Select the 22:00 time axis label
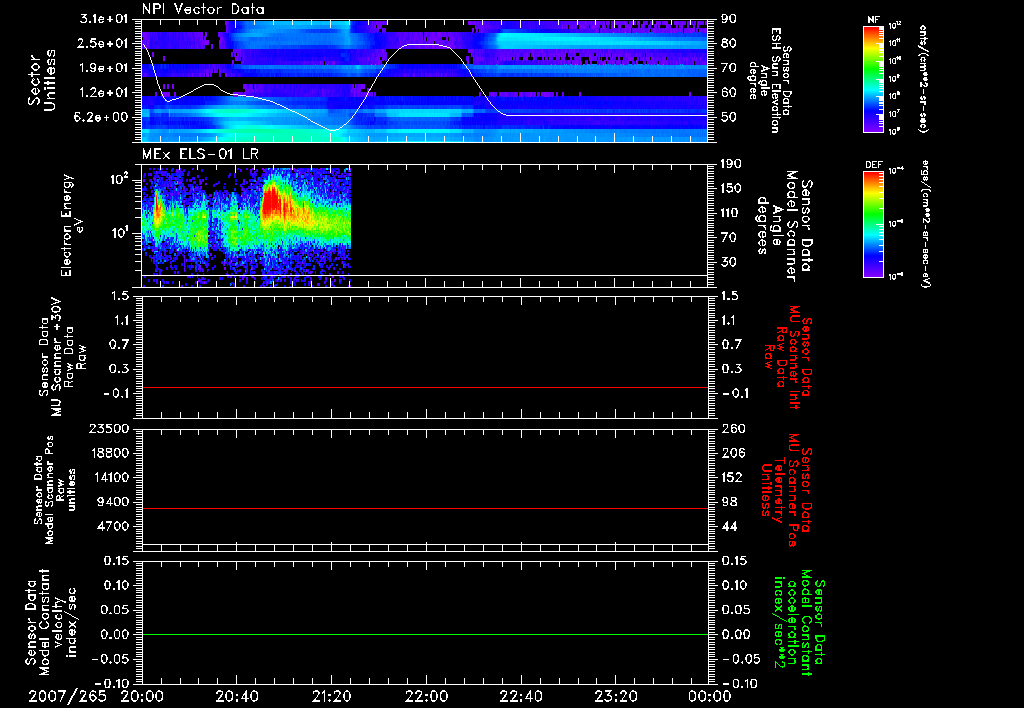 426,696
